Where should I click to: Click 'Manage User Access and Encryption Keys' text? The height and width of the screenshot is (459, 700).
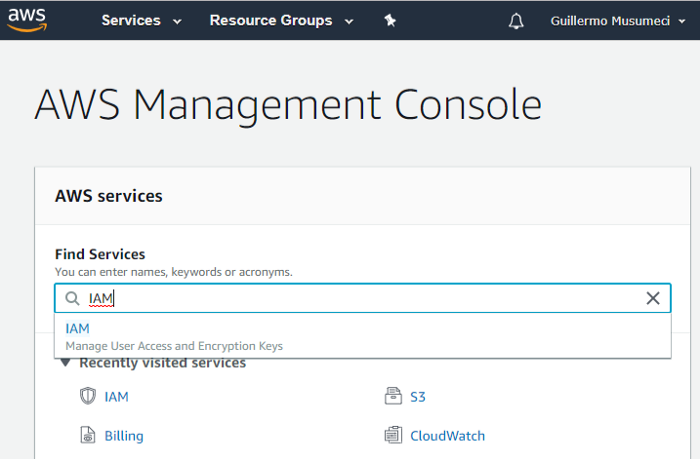pos(174,346)
